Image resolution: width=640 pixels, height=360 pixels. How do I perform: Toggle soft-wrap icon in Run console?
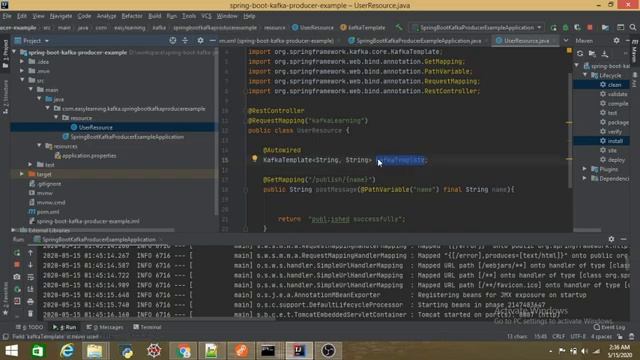coord(31,277)
